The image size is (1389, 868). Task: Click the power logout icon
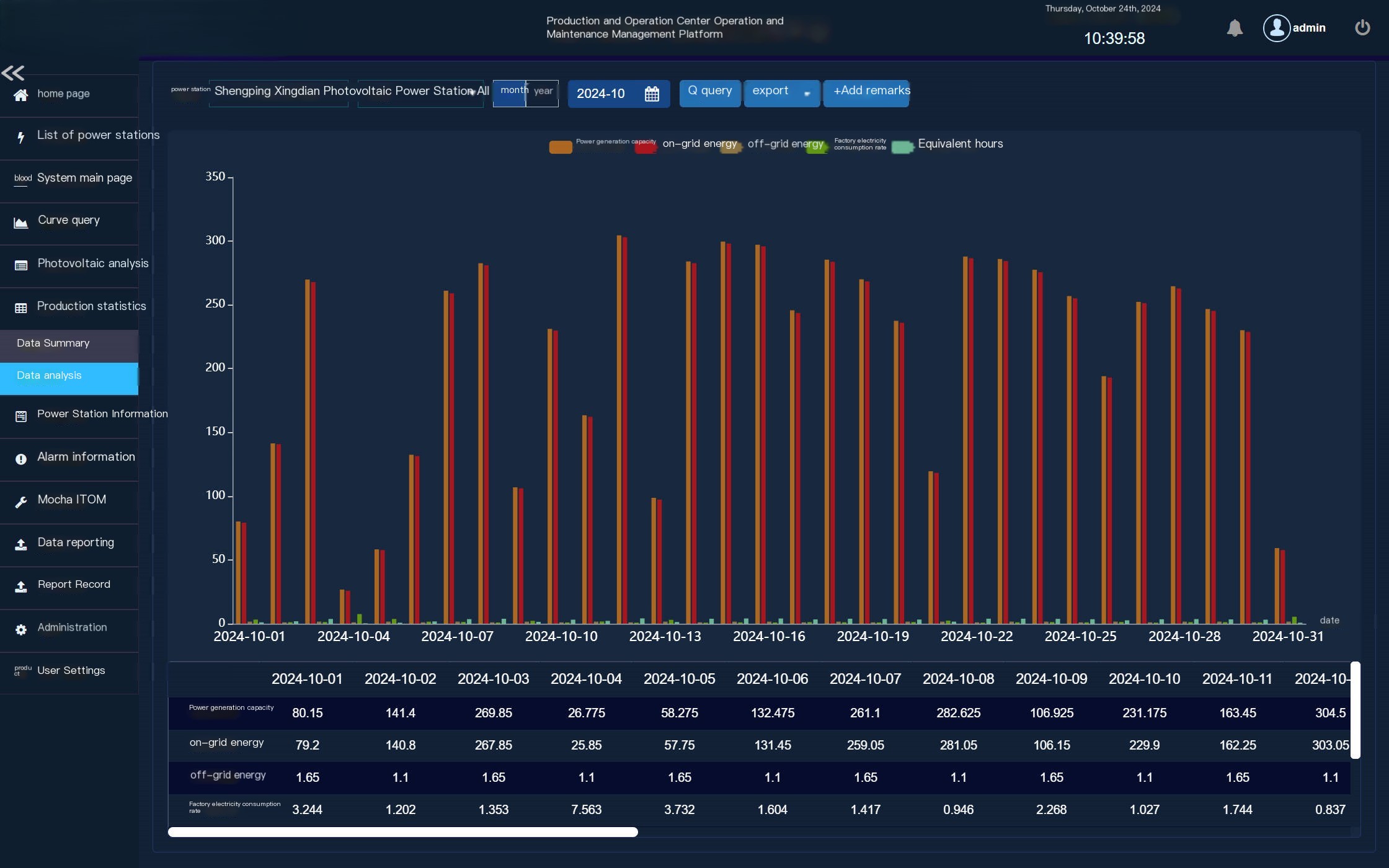point(1362,28)
